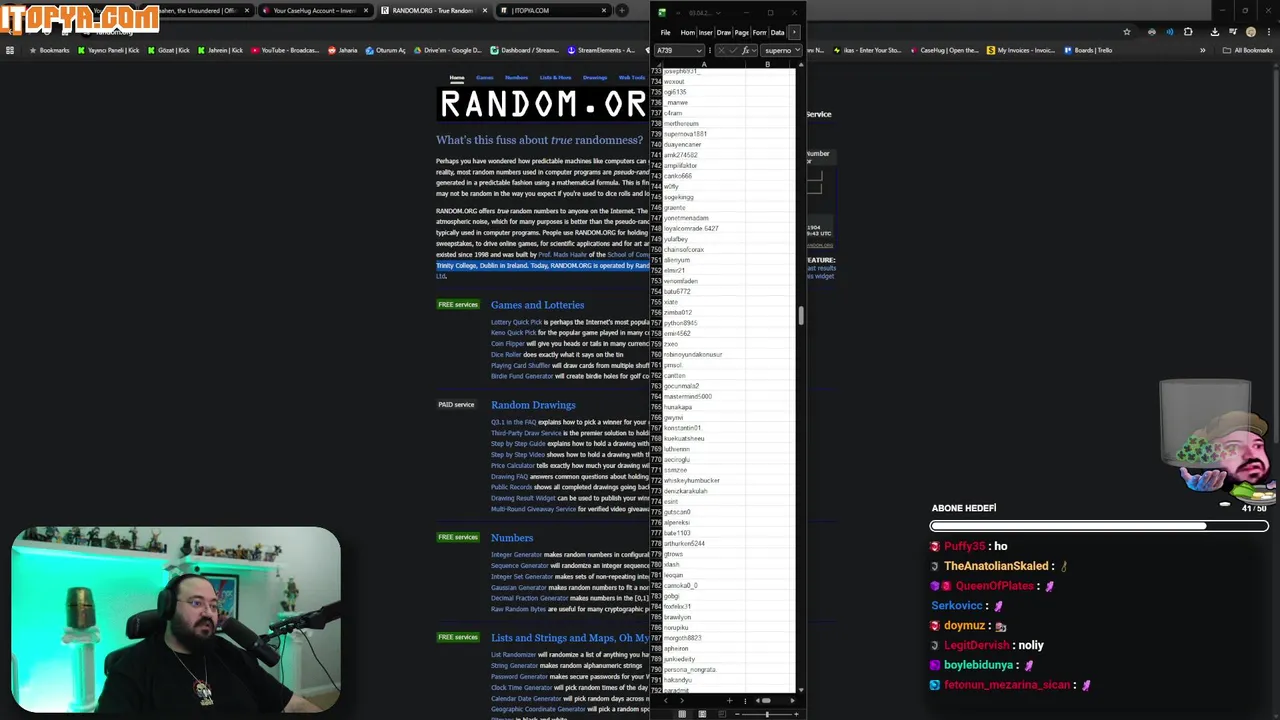Open the Excel File menu

[665, 32]
